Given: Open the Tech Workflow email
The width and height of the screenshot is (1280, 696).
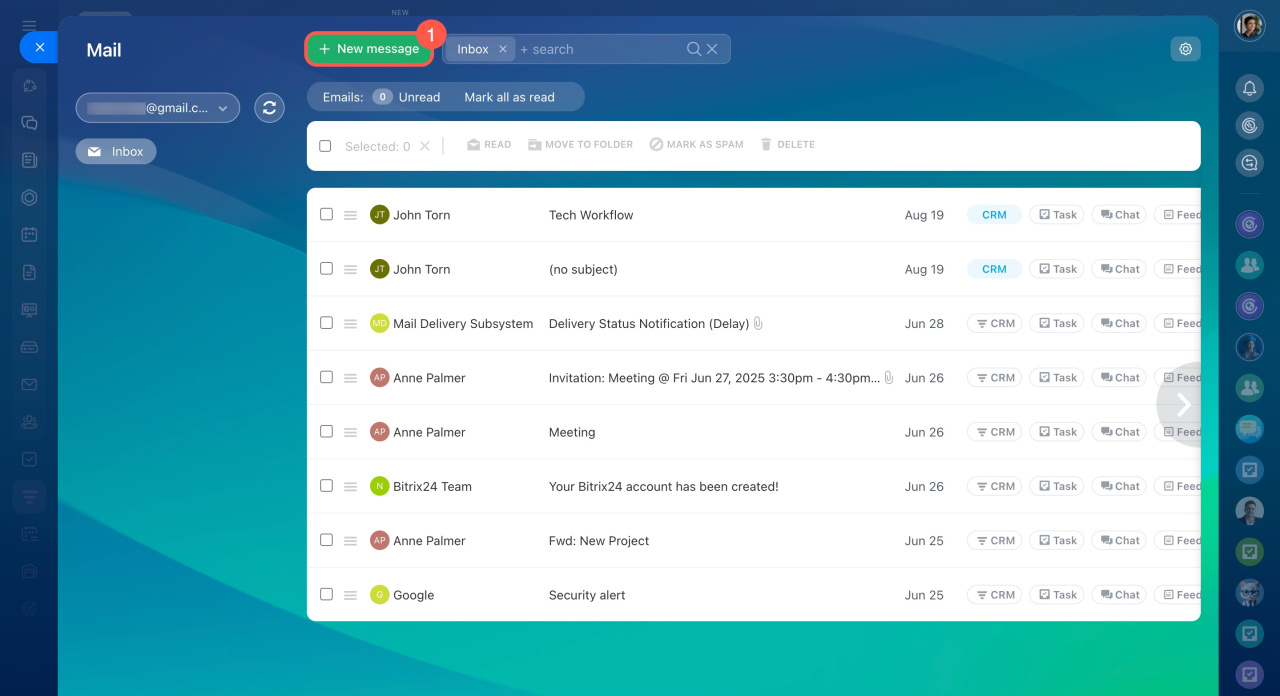Looking at the screenshot, I should 591,215.
